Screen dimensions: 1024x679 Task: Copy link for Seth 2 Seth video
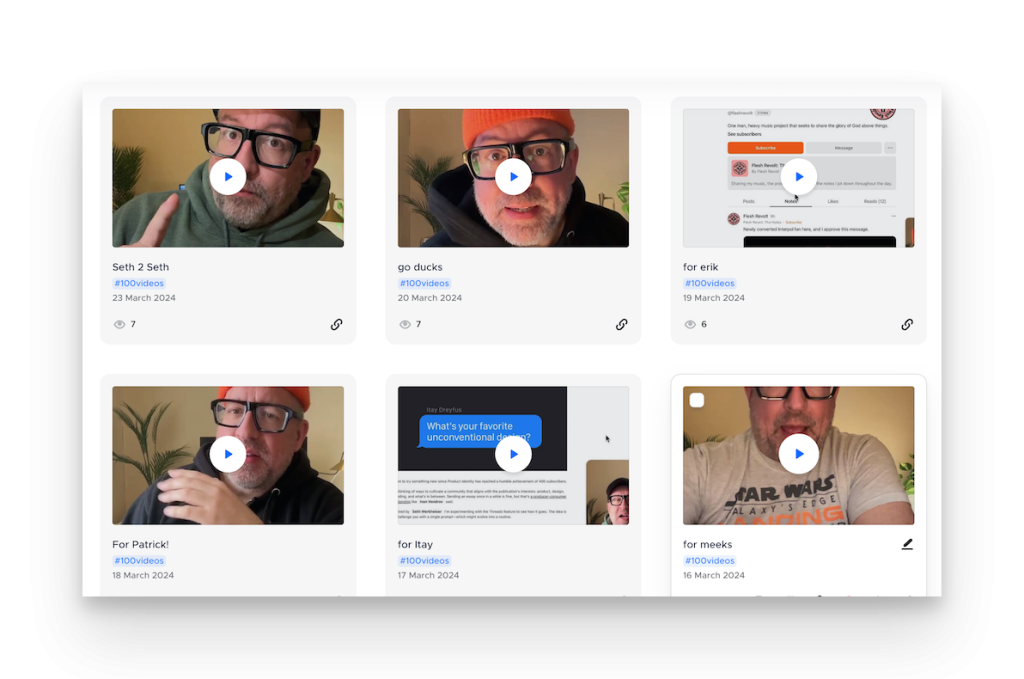pyautogui.click(x=336, y=324)
